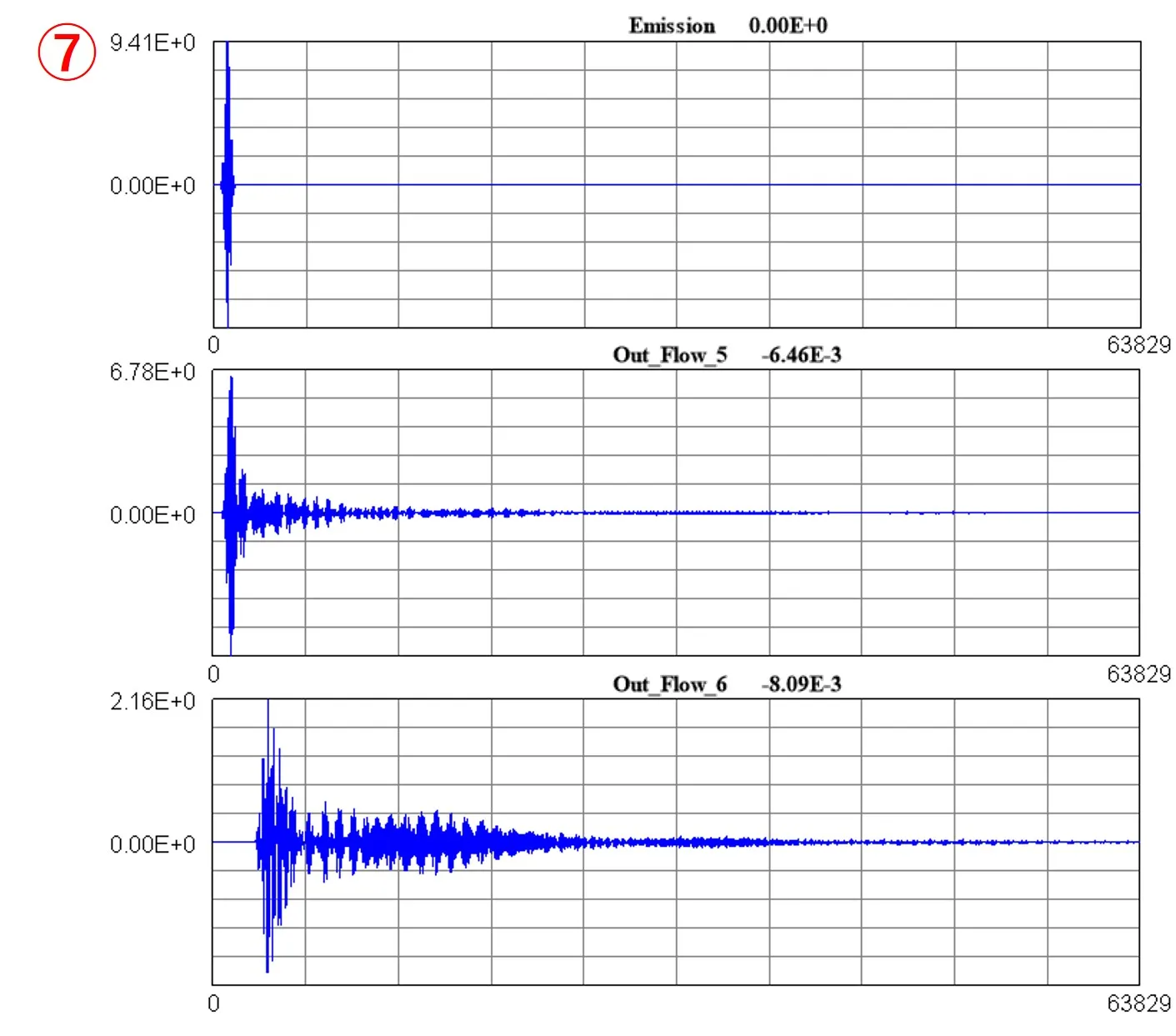Click the Out_Flow_5 zero-level axis label
Viewport: 1176px width, 1036px height.
pos(153,515)
